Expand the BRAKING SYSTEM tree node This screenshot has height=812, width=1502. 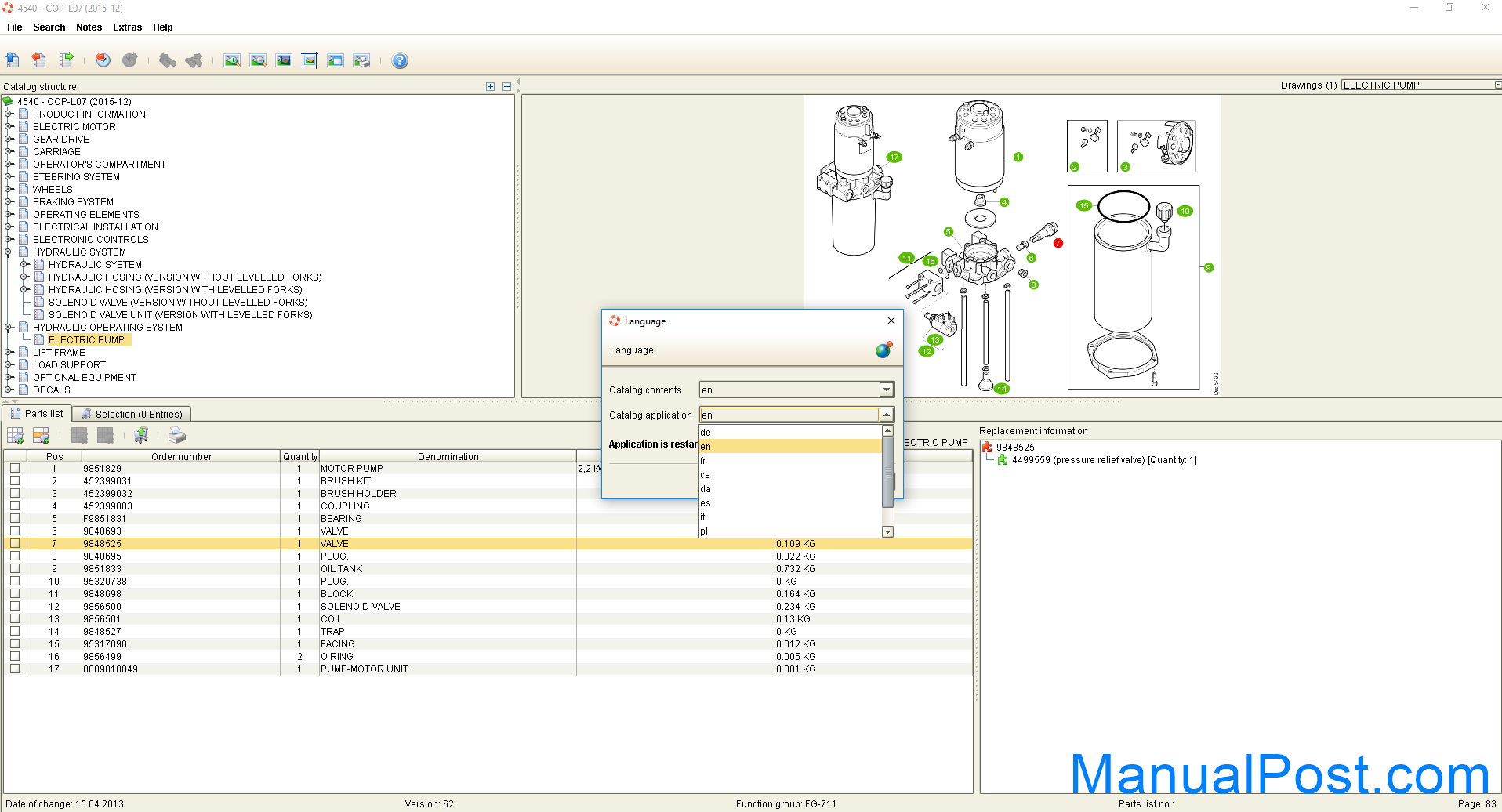tap(9, 201)
